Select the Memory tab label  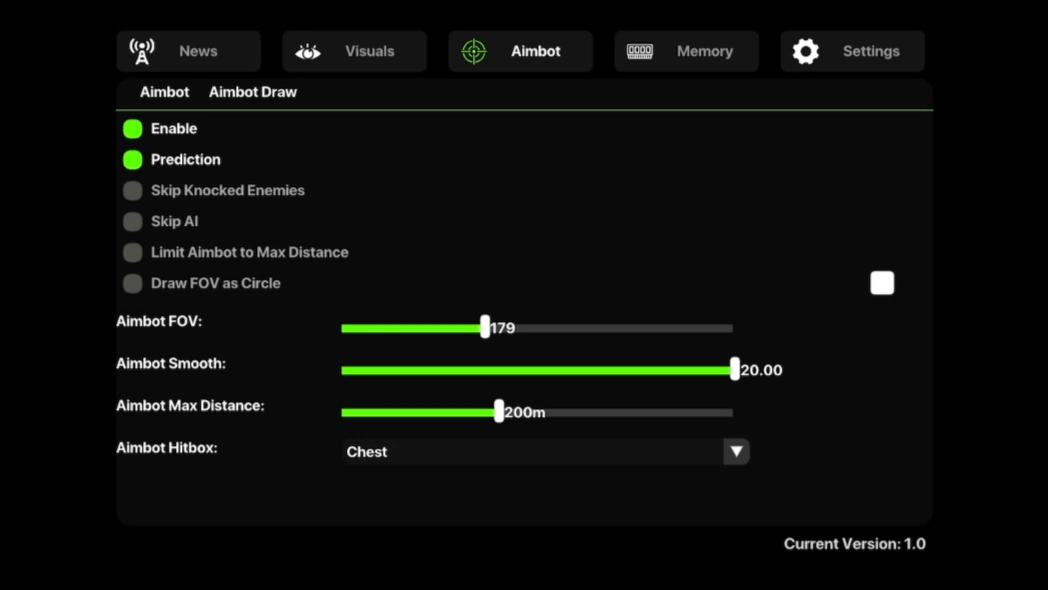coord(704,51)
